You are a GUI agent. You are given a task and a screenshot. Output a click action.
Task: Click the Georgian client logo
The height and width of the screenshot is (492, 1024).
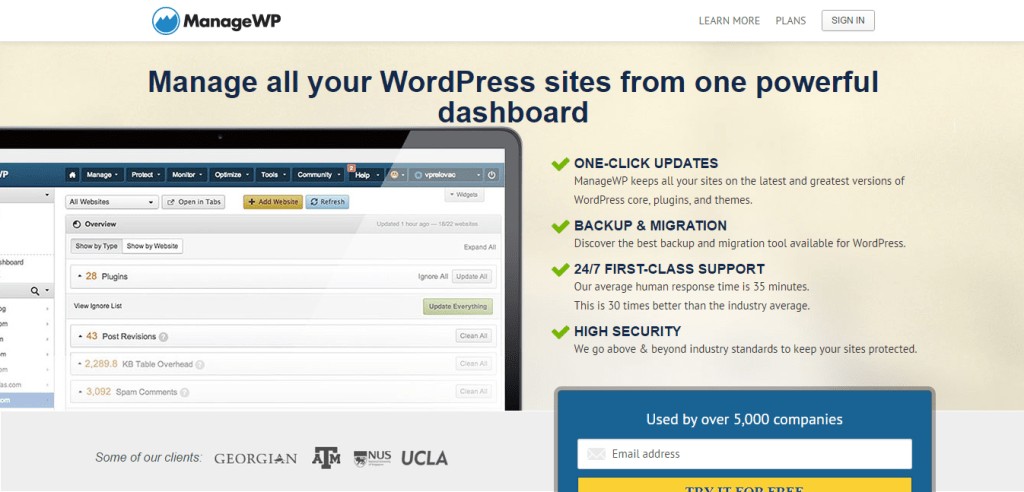[255, 459]
